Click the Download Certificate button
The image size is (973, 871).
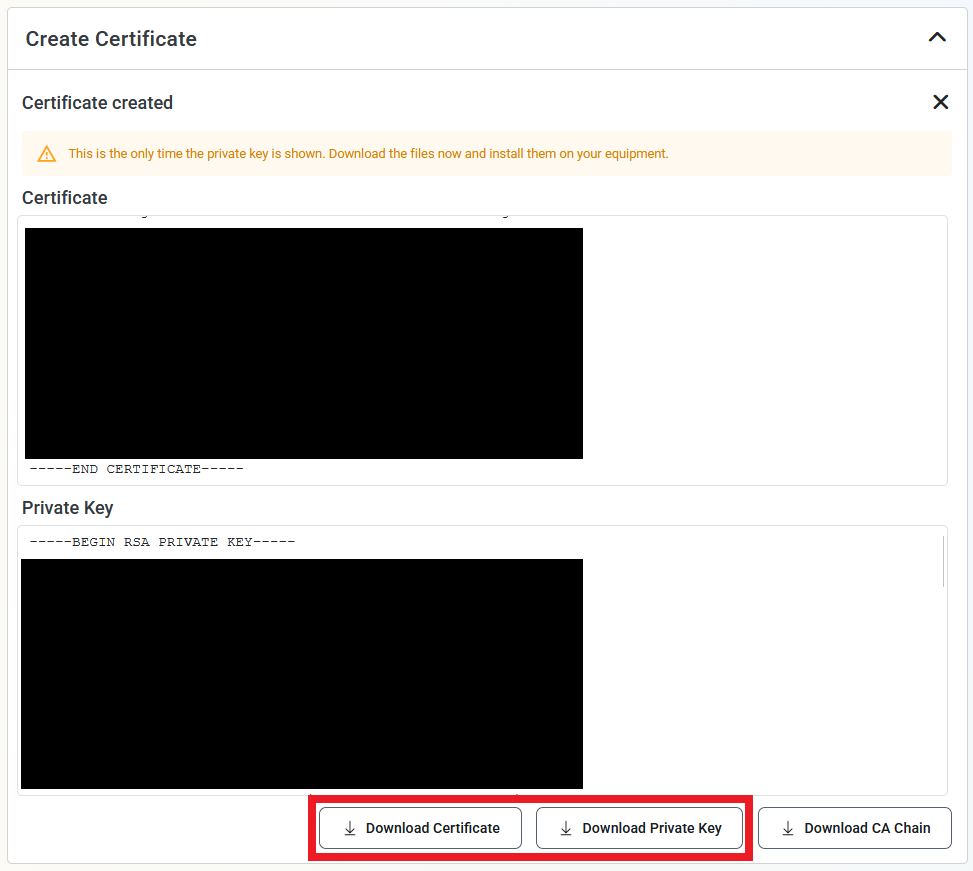point(420,828)
